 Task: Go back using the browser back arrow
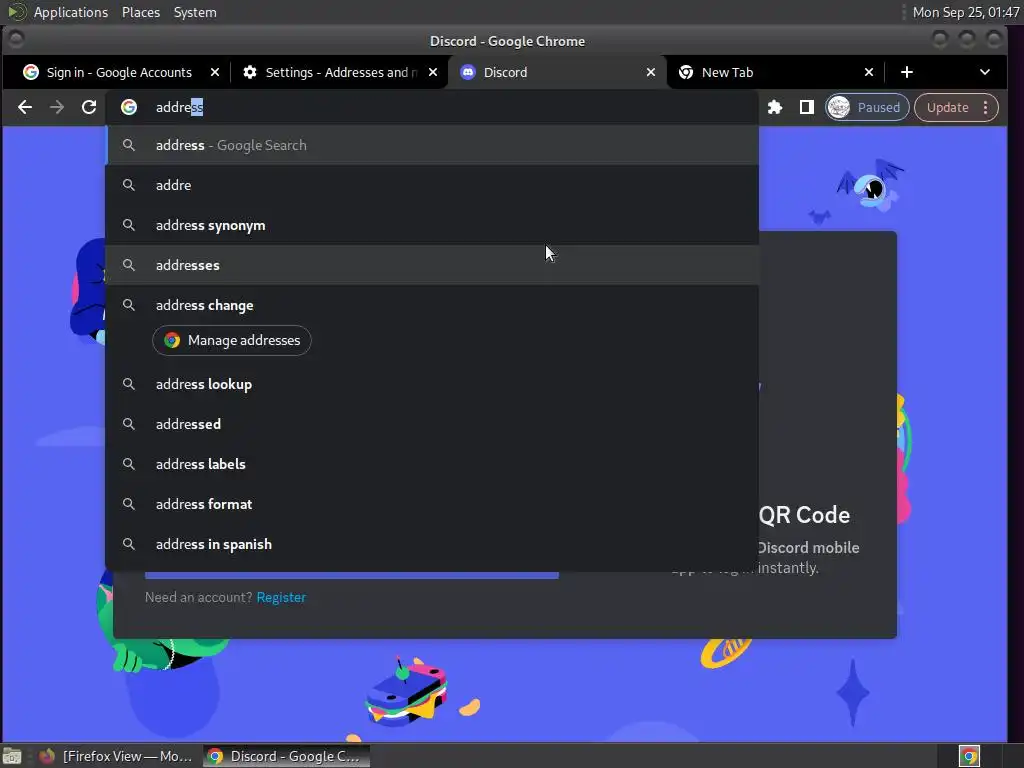pyautogui.click(x=25, y=107)
